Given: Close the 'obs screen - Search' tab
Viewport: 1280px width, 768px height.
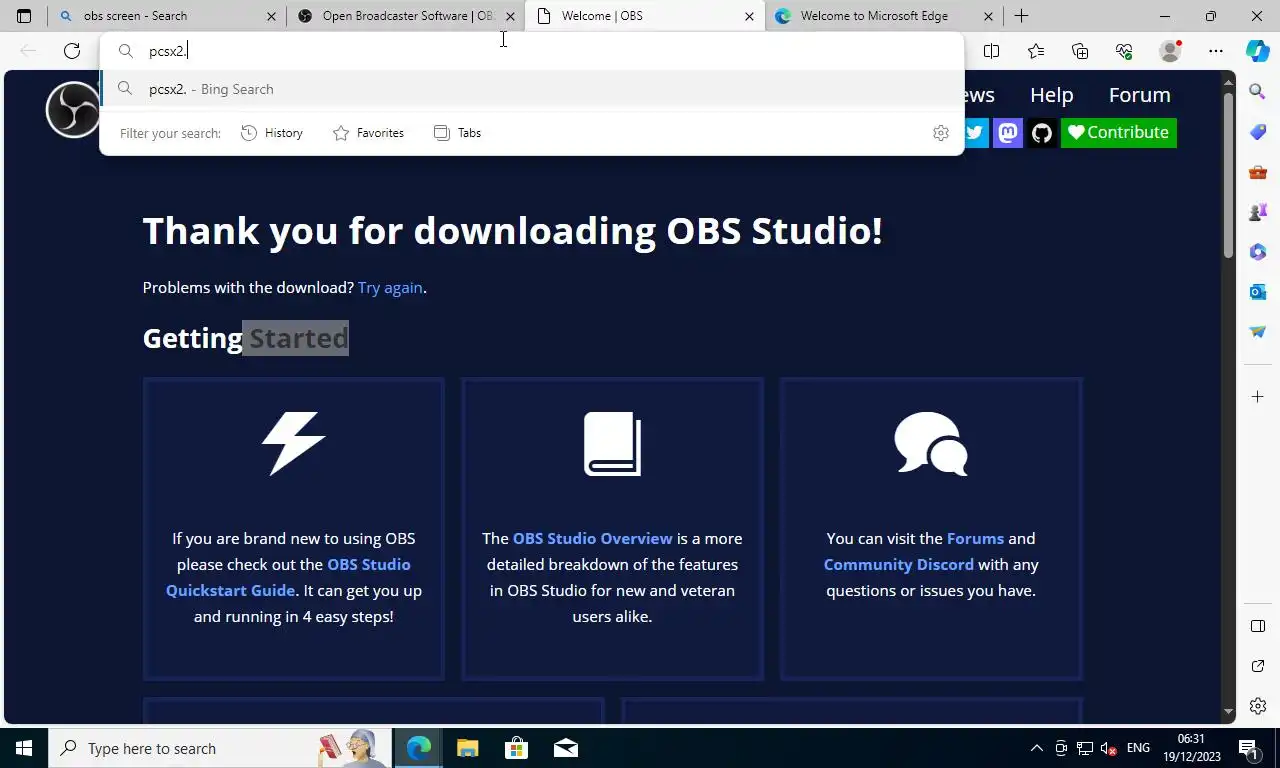Looking at the screenshot, I should point(272,16).
